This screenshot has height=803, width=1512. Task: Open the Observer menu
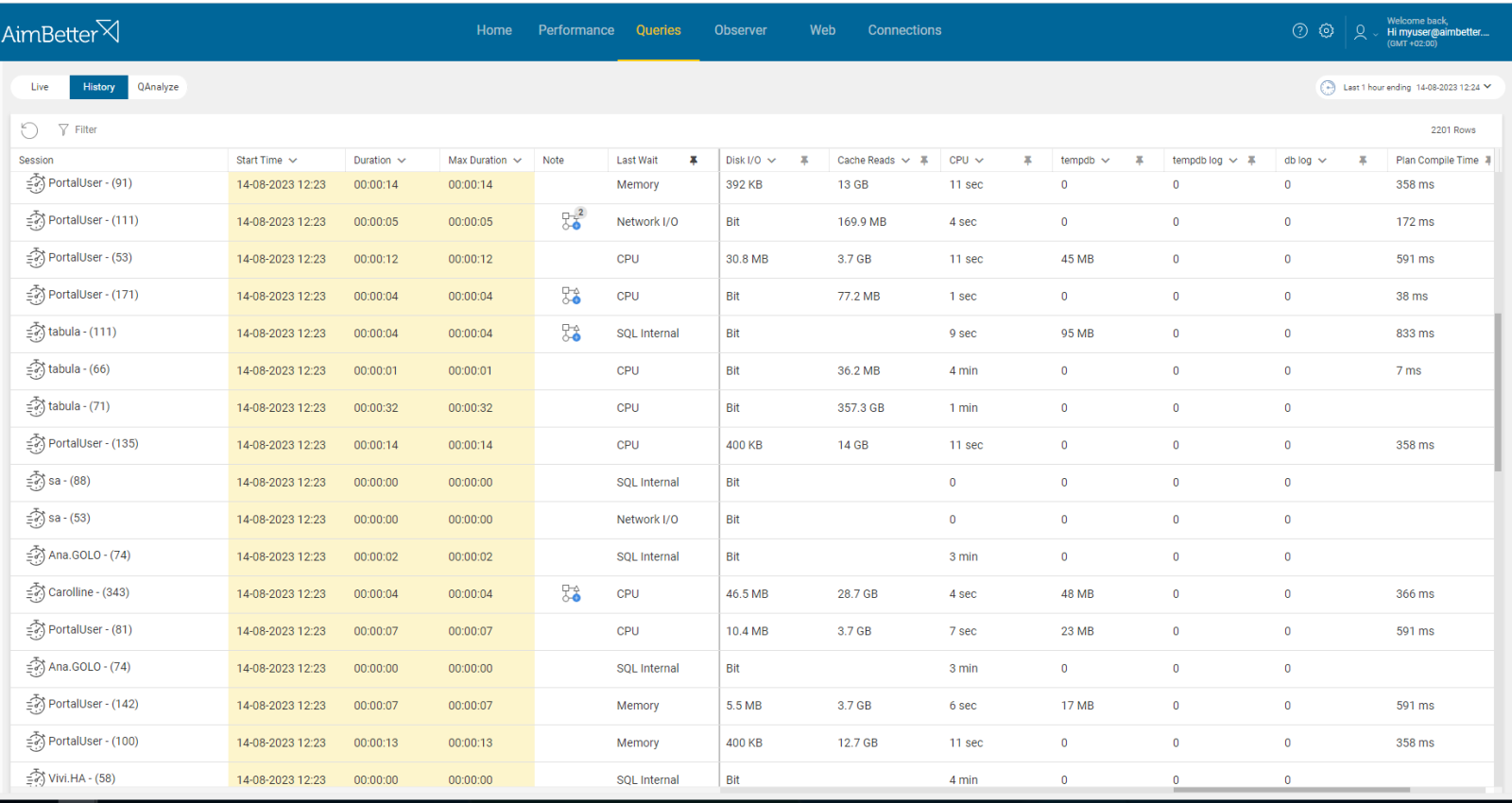coord(741,30)
